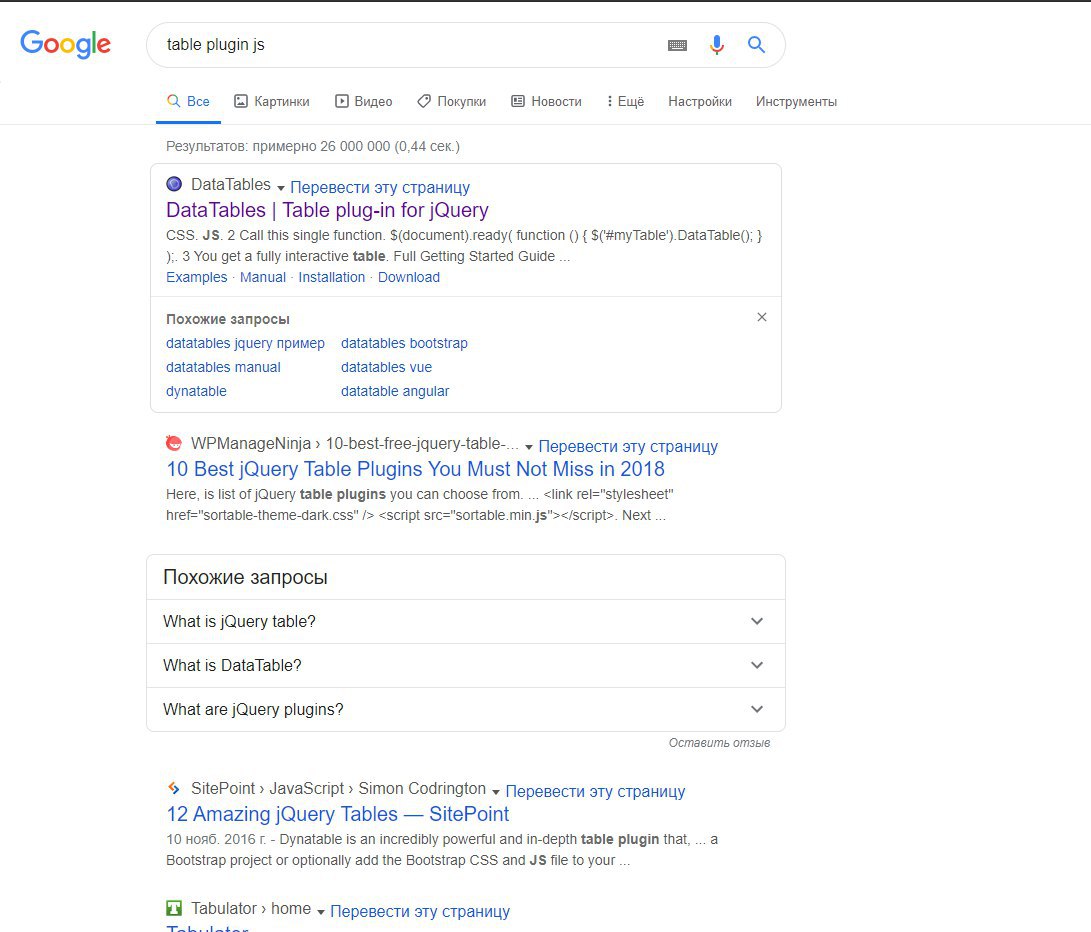Open dropdown arrow after Simon Codrington
1091x932 pixels.
[495, 792]
